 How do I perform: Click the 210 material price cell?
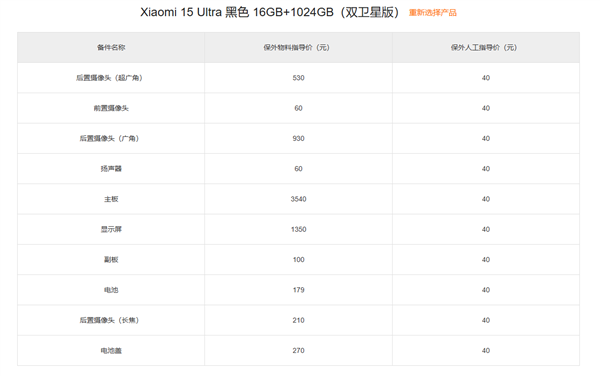[298, 320]
